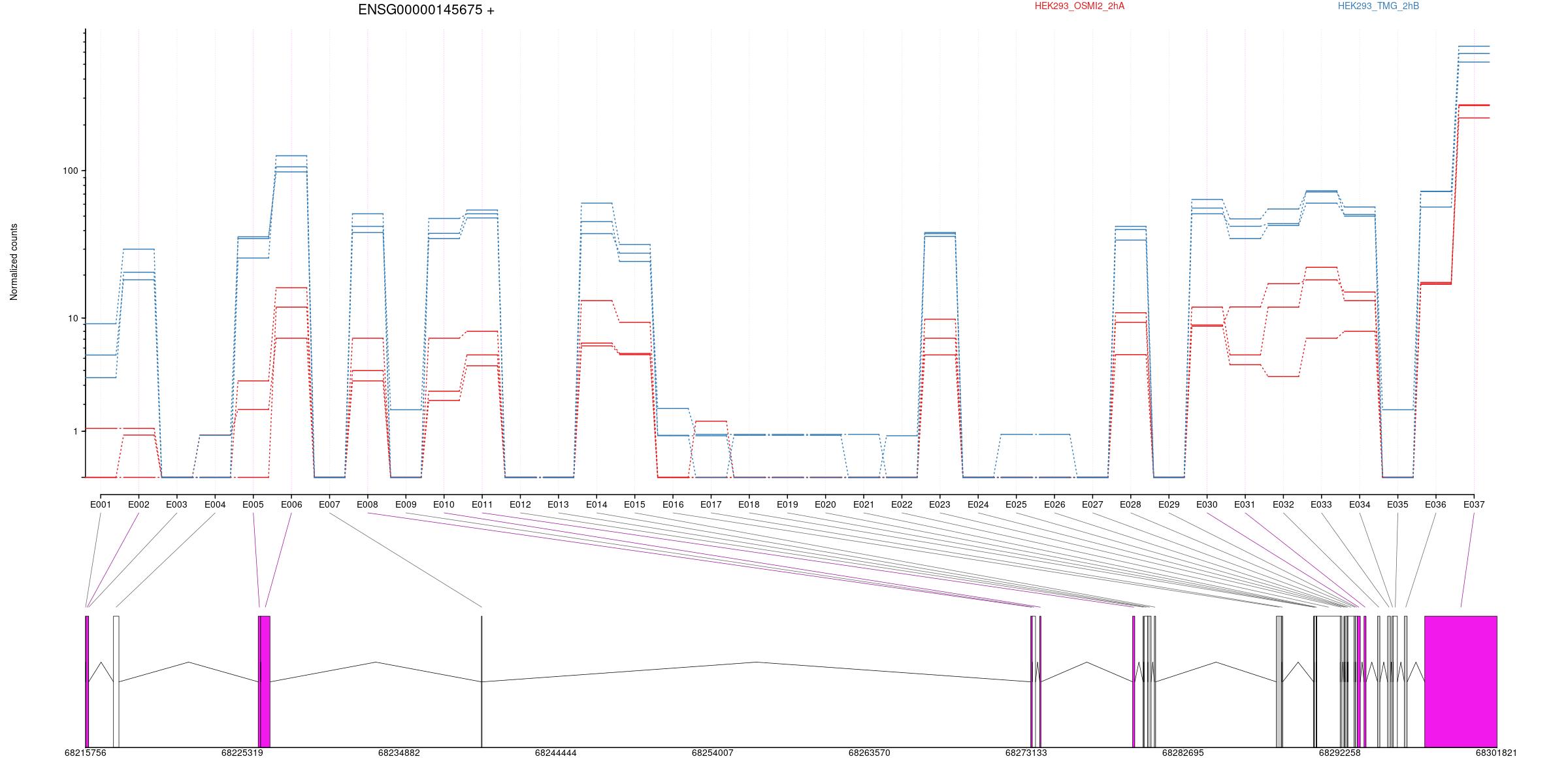Select exon label E012
The height and width of the screenshot is (784, 1568).
tap(520, 504)
